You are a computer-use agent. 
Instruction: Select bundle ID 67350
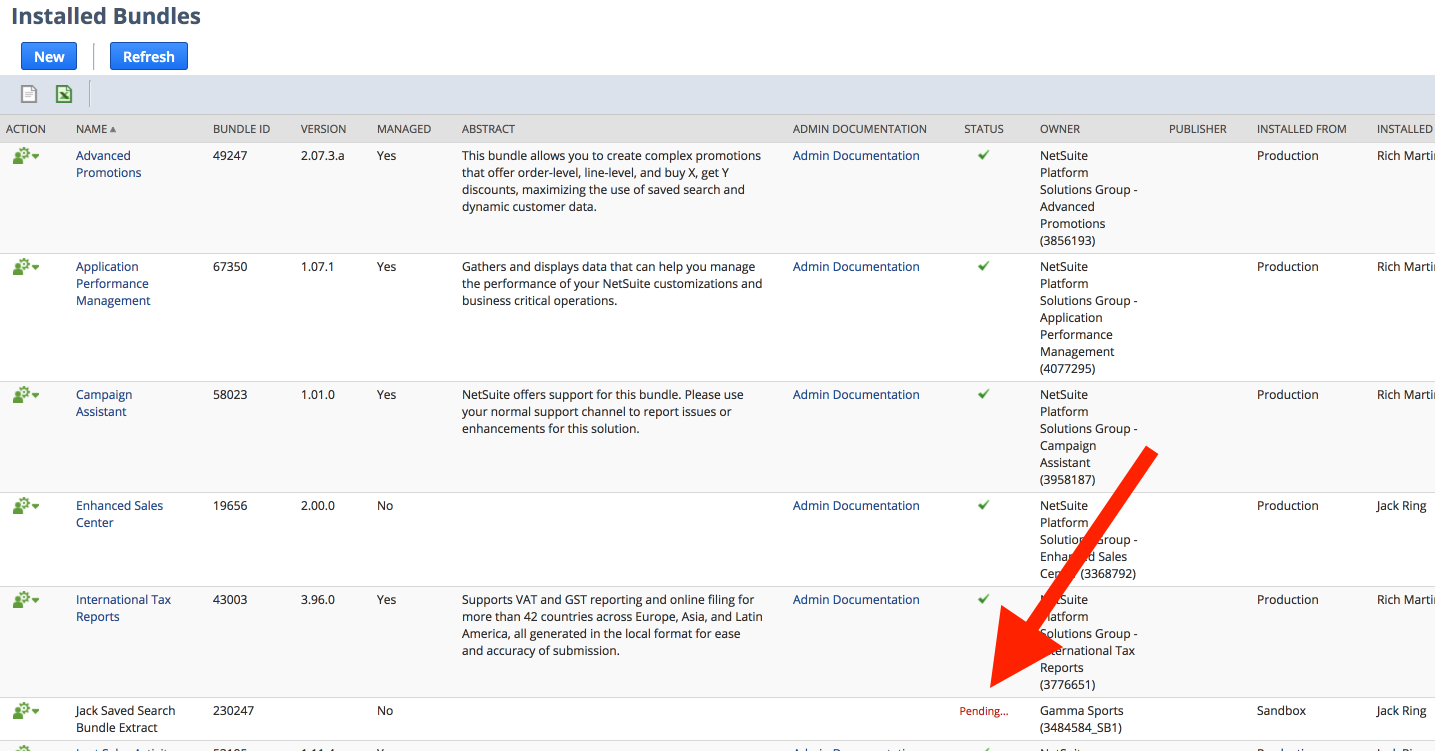pyautogui.click(x=230, y=267)
